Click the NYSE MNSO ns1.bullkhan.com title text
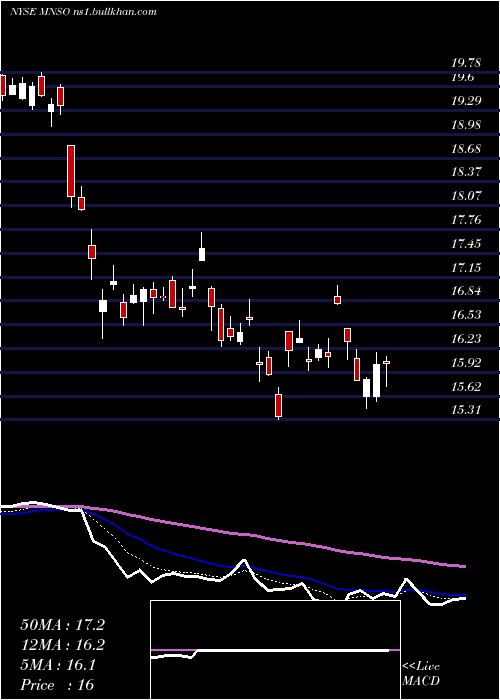Image resolution: width=500 pixels, height=700 pixels. point(83,12)
